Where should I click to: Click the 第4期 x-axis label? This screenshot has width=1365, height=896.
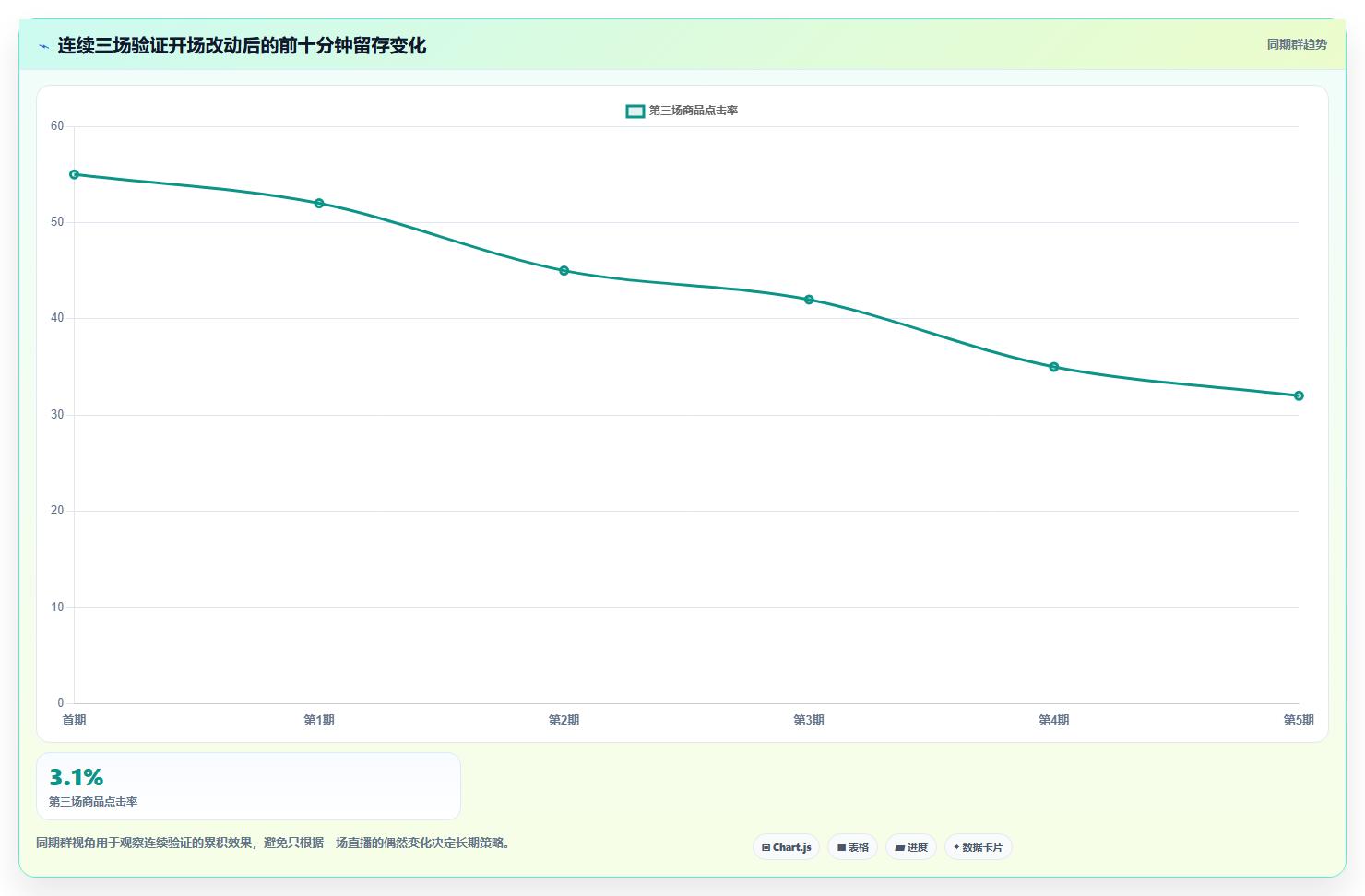1054,720
